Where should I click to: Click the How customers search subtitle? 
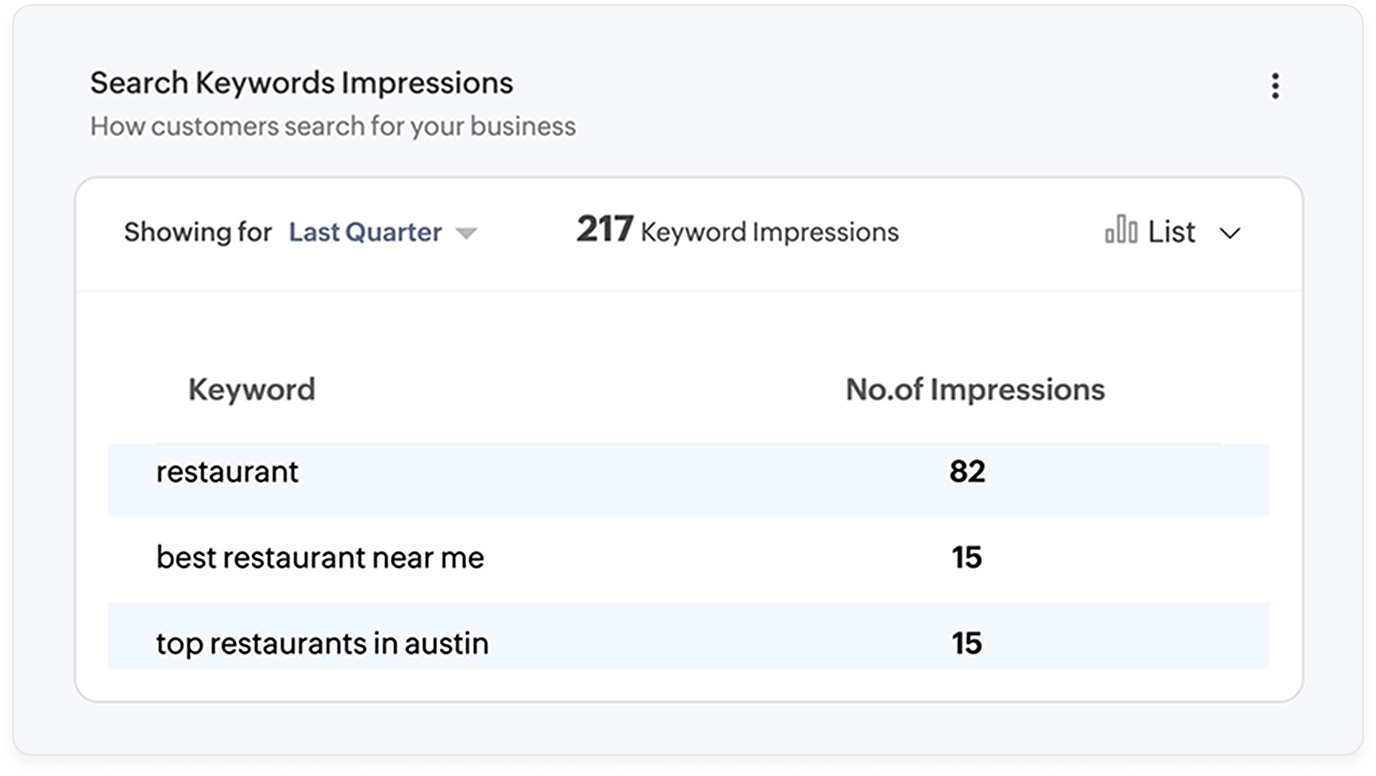click(x=332, y=126)
